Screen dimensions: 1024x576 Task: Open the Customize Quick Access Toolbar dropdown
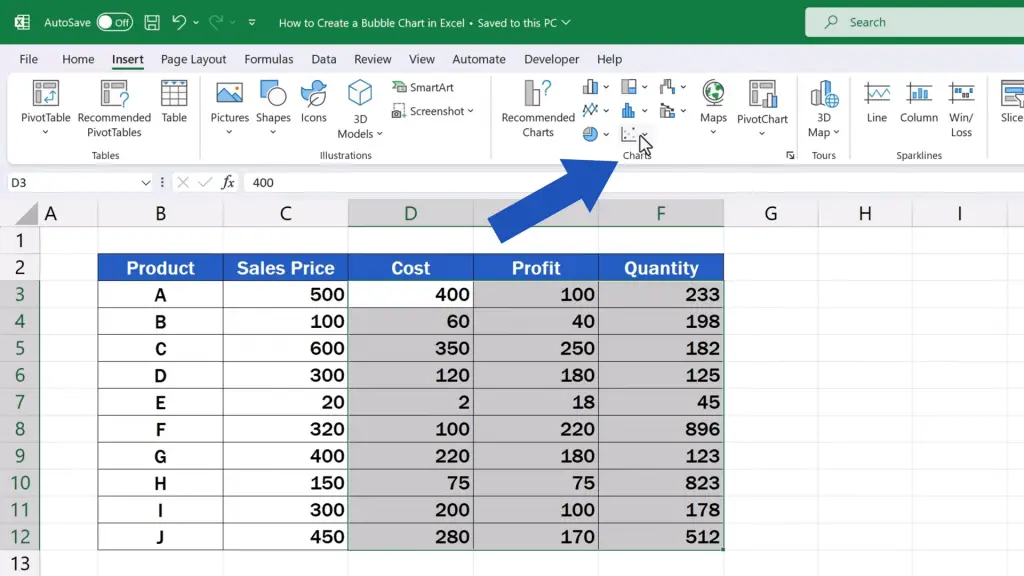coord(251,22)
